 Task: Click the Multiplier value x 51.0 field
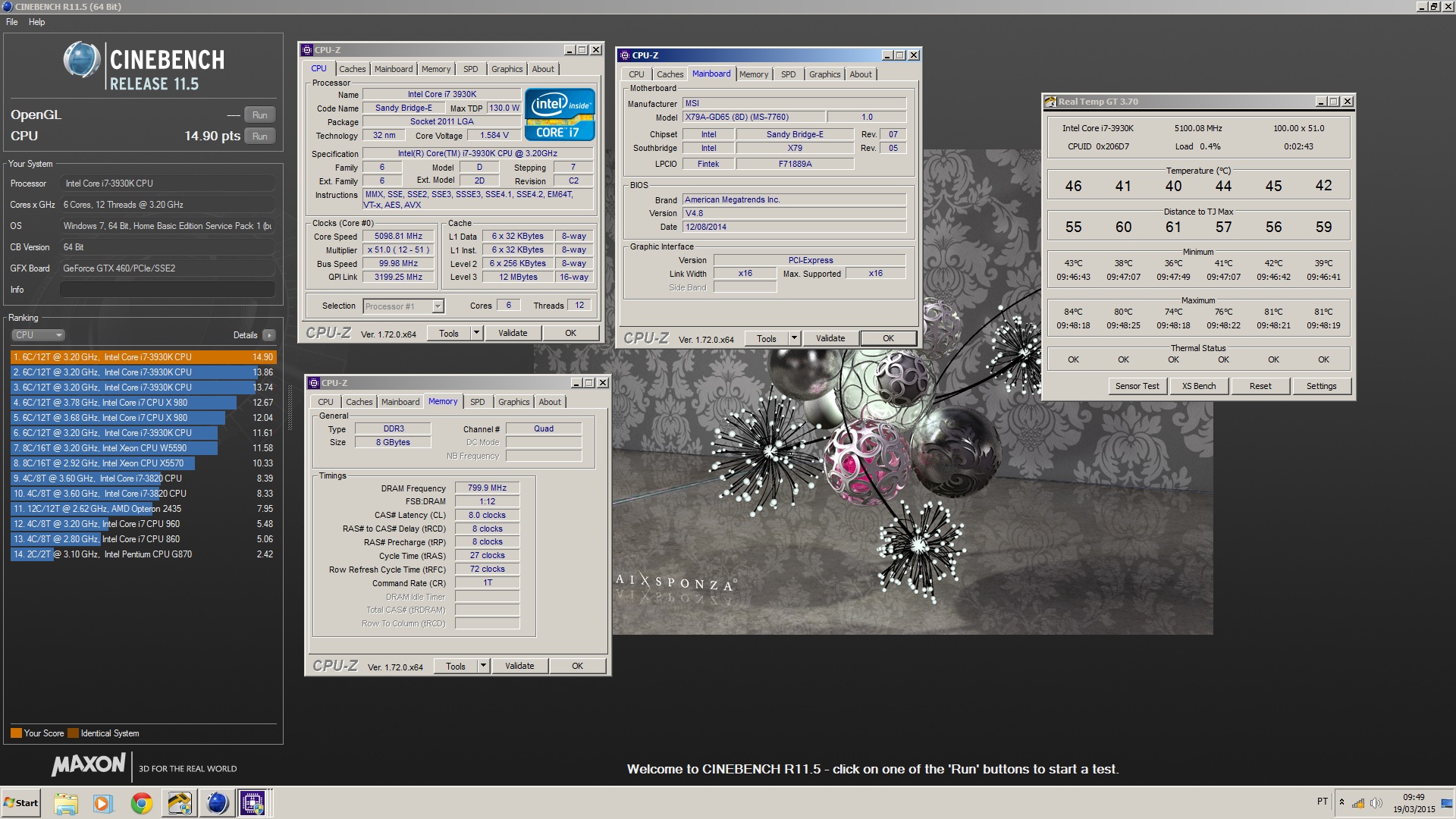pos(398,249)
